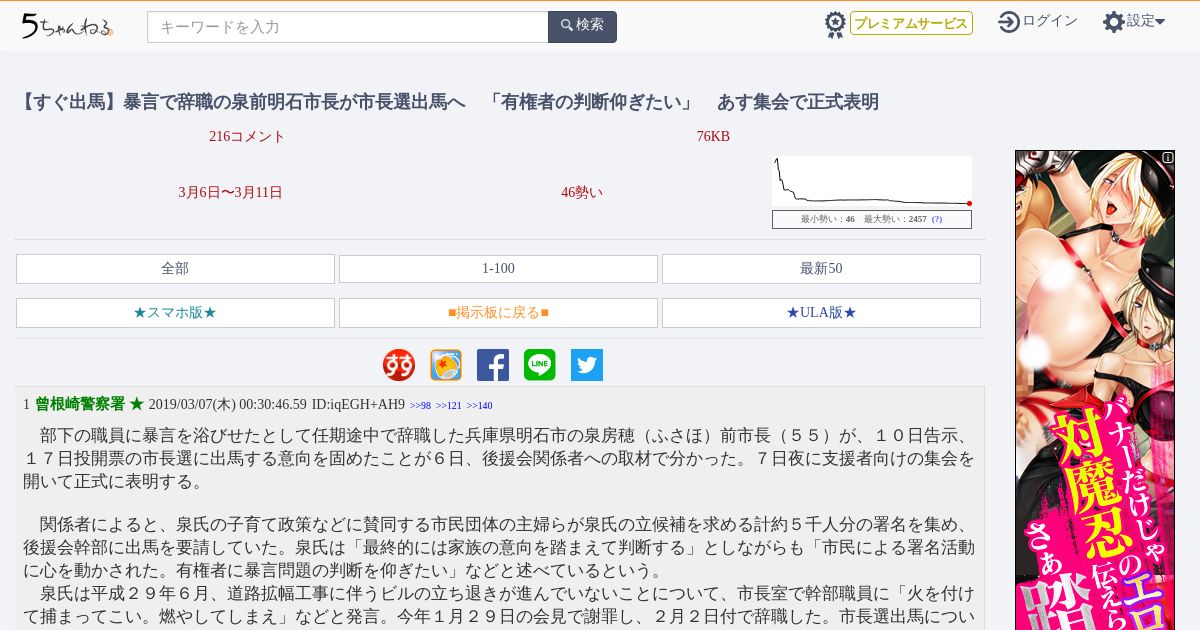Switch to ★ULA版★
1200x630 pixels.
click(x=821, y=313)
